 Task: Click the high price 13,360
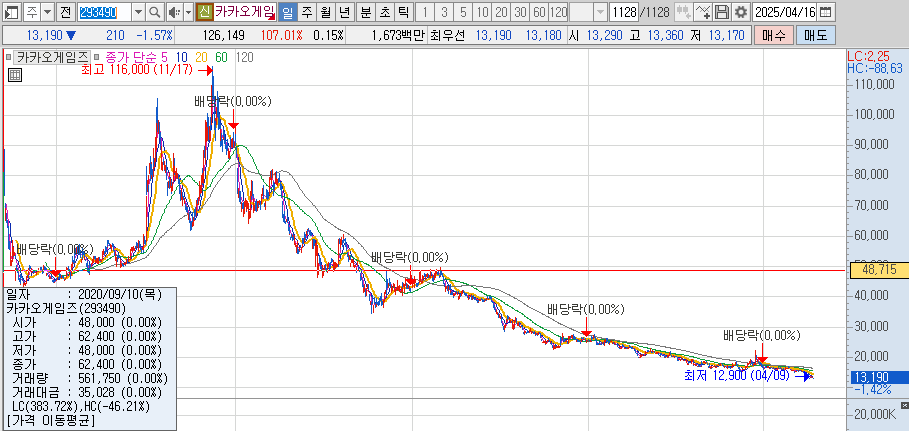coord(664,35)
